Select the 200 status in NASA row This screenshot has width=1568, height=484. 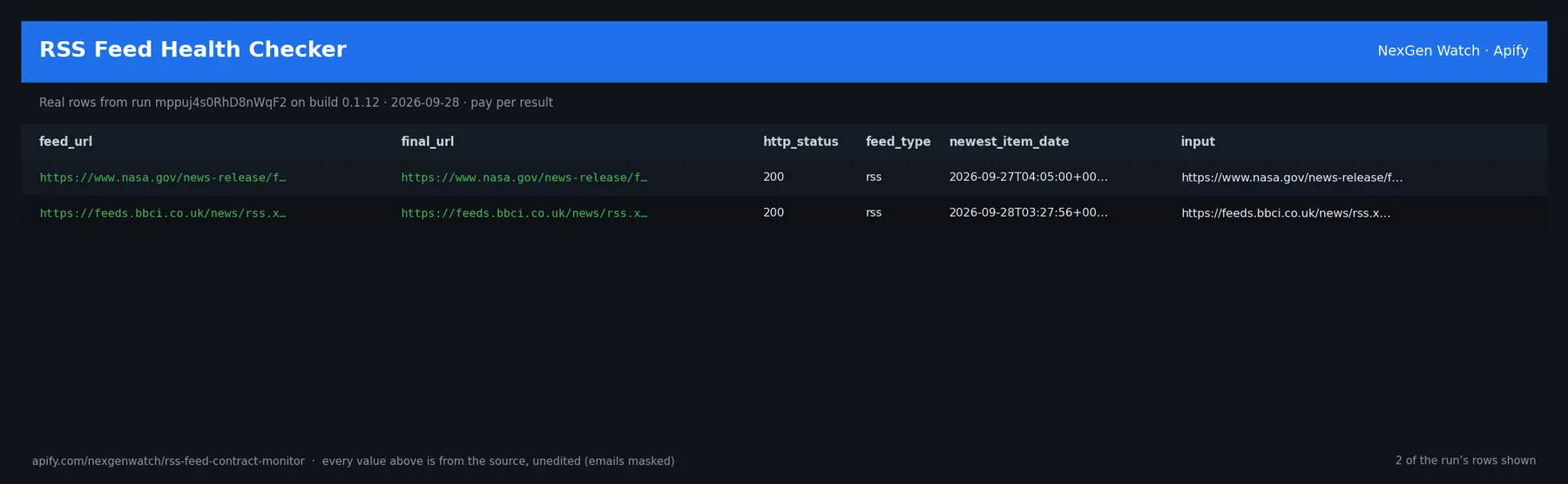[774, 178]
